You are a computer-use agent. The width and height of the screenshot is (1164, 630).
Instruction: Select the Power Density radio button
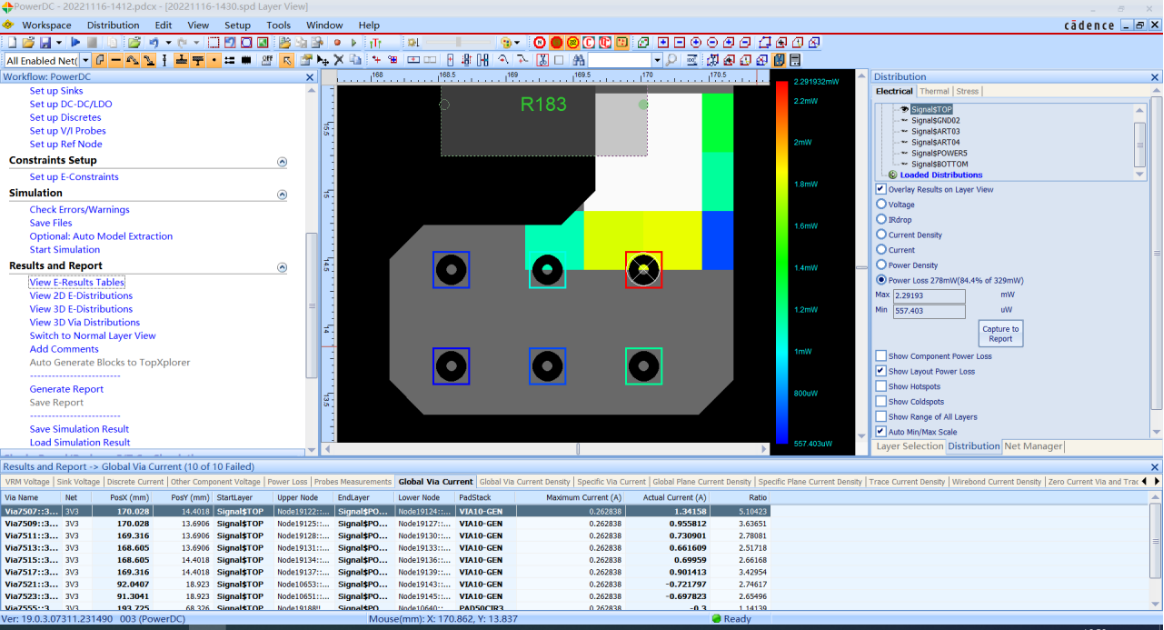(x=881, y=265)
